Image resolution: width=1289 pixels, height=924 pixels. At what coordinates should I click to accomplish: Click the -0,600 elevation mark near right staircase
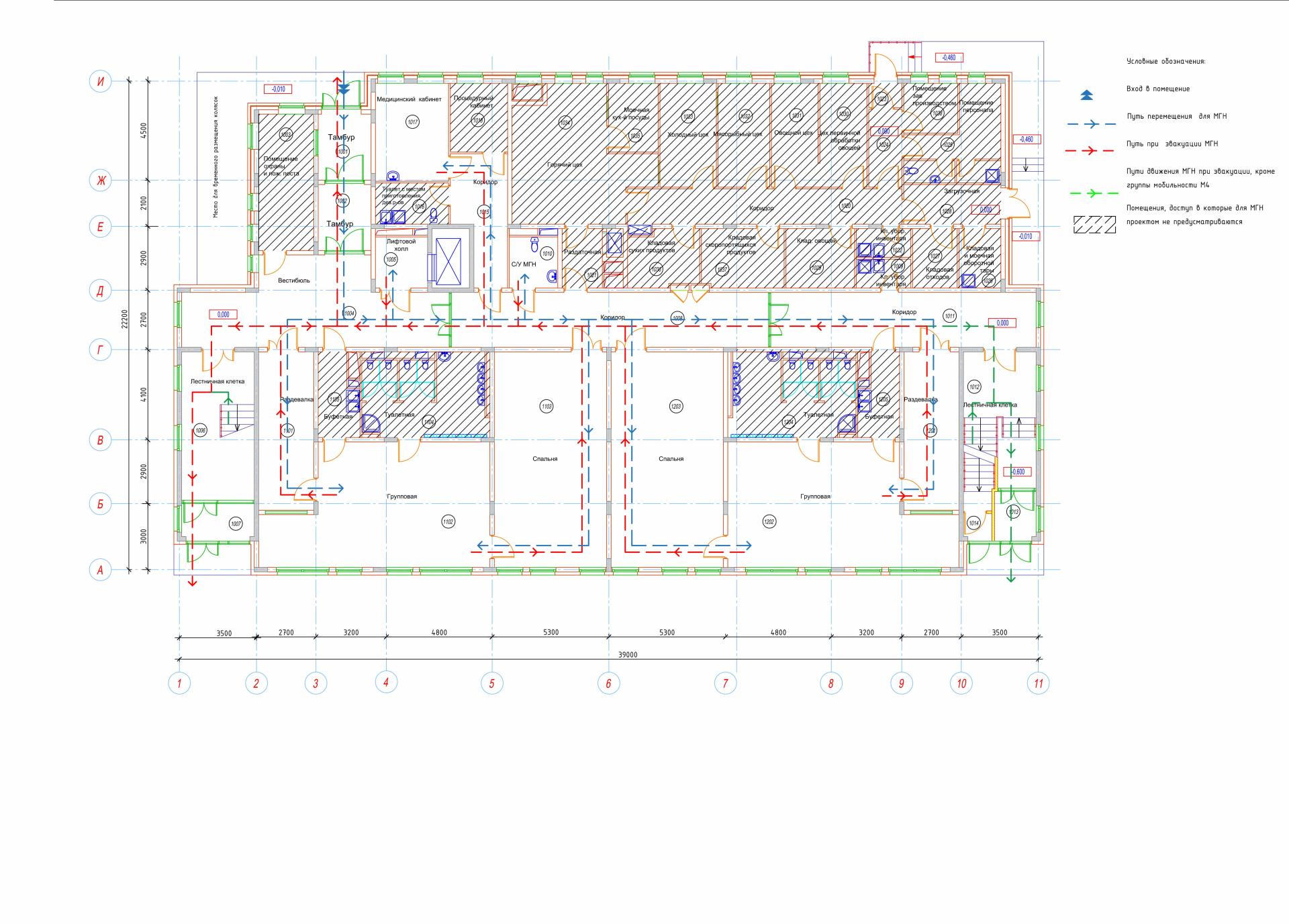pyautogui.click(x=1017, y=472)
